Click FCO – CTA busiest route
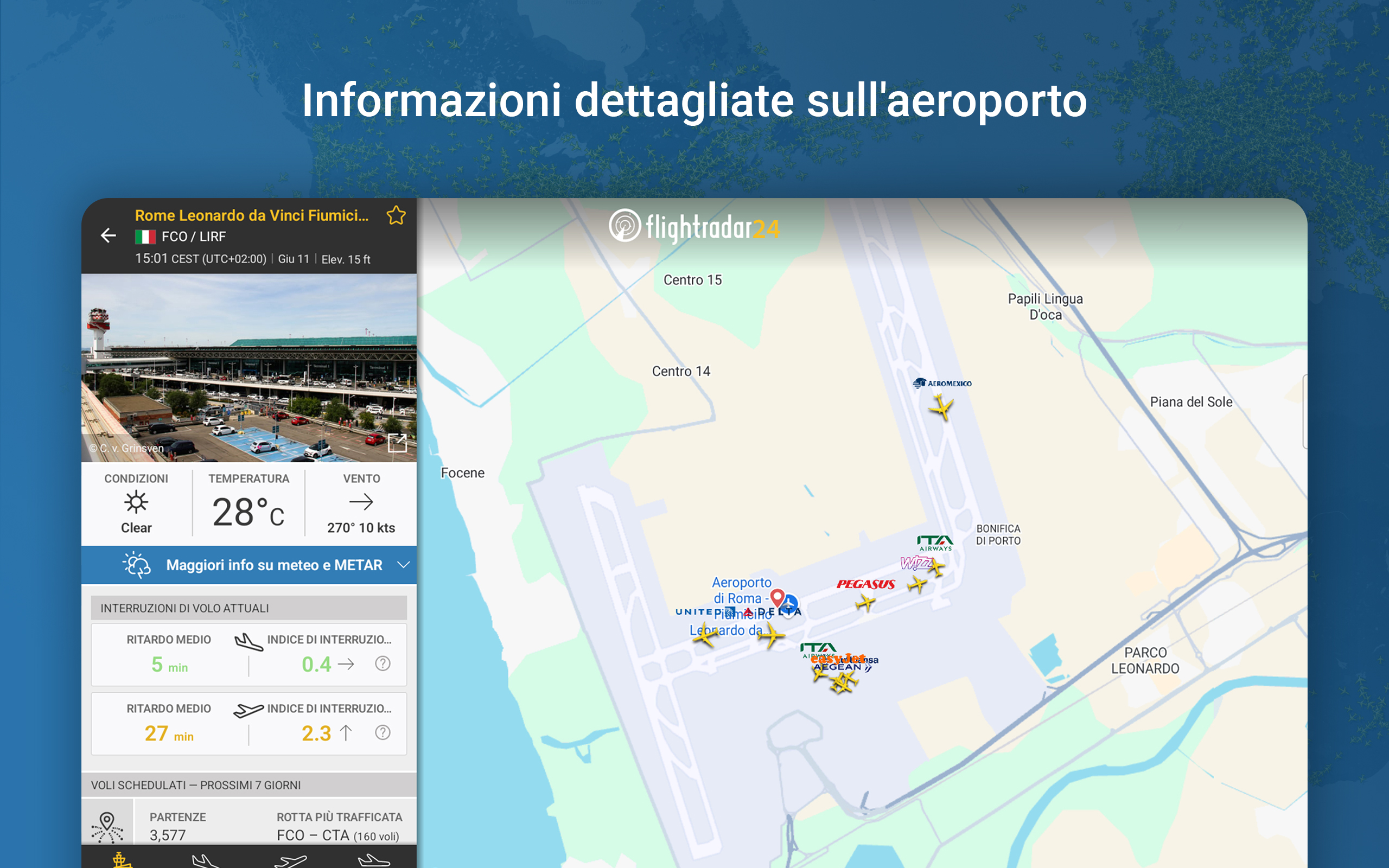This screenshot has width=1389, height=868. coord(338,835)
